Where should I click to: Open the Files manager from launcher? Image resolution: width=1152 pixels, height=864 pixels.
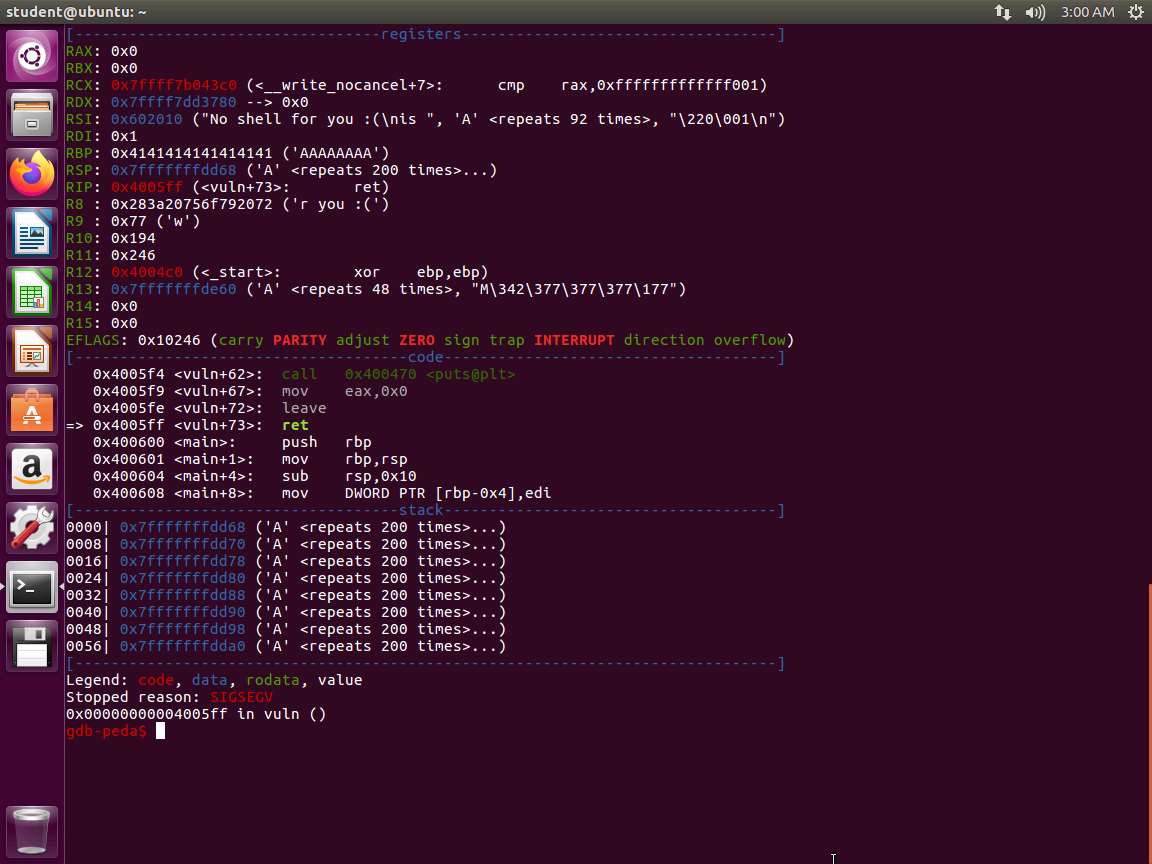point(32,115)
